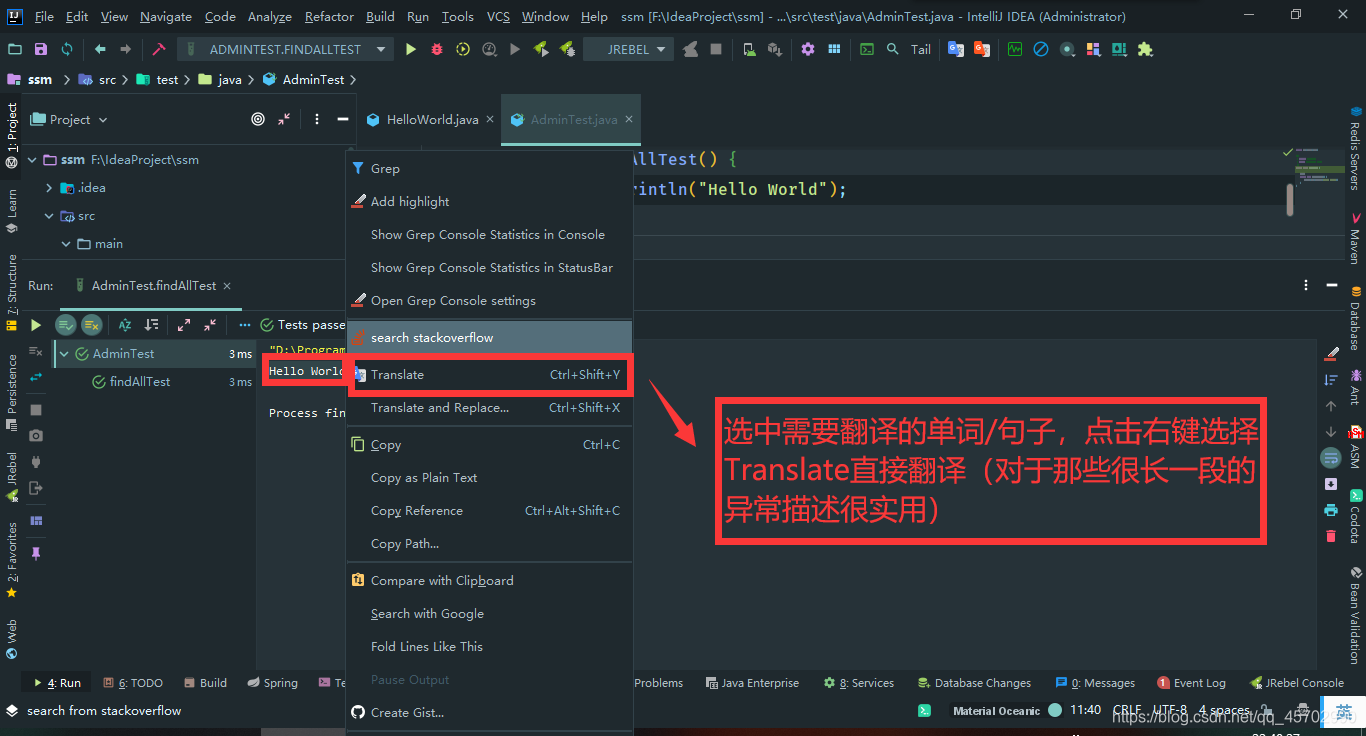Open the TODO tool window button
Screen dimensions: 1366x736
tap(133, 683)
